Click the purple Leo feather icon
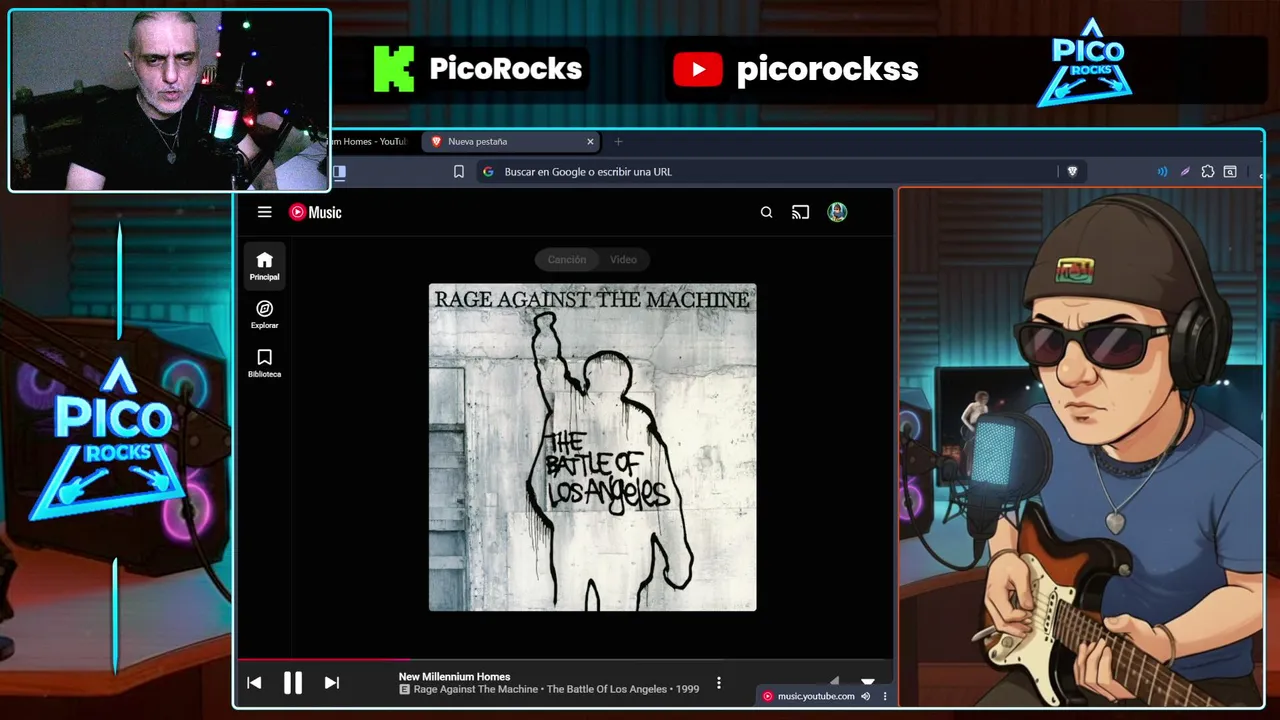 pyautogui.click(x=1185, y=172)
